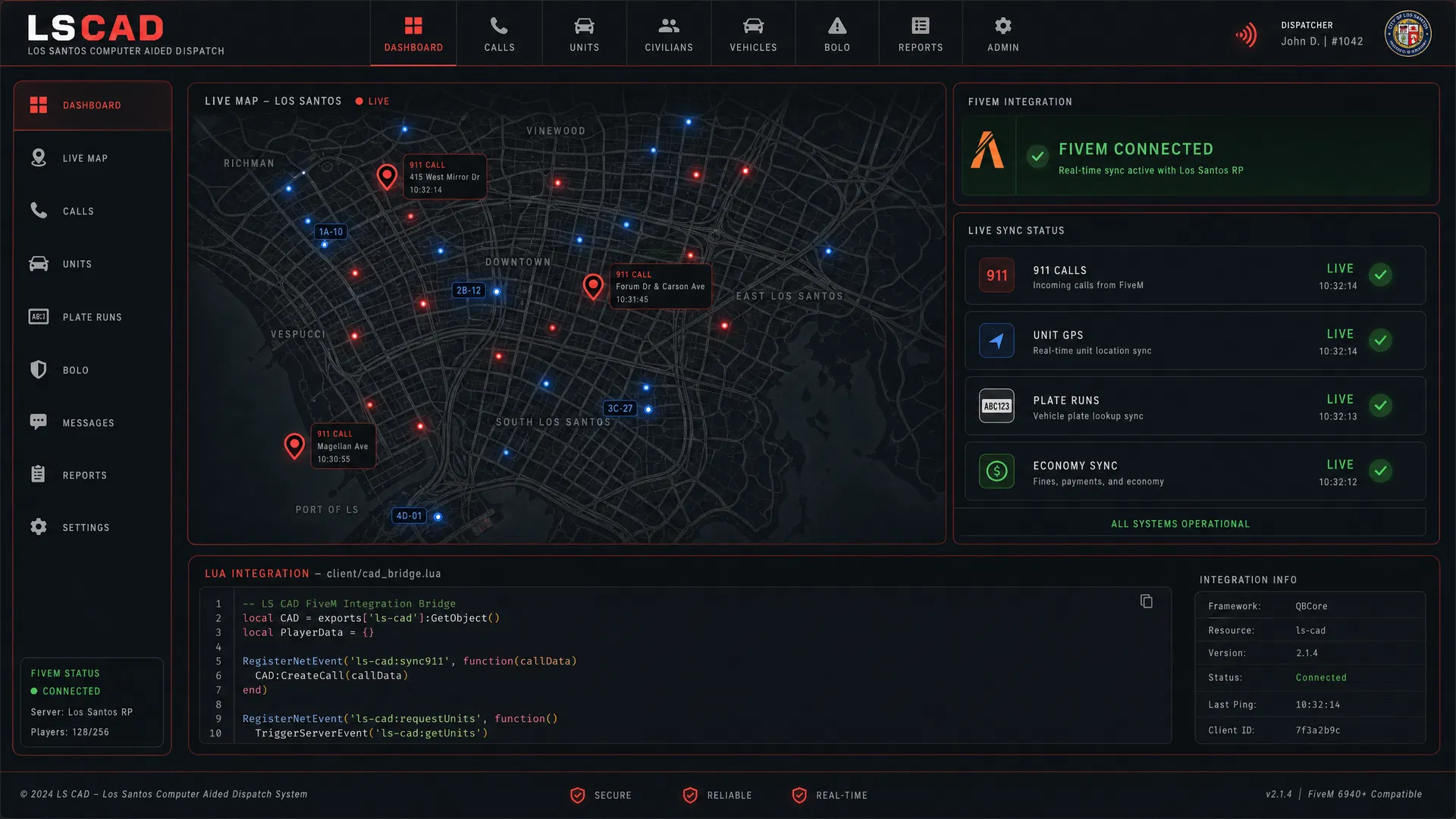Open Admin gear icon in top navigation

(1003, 26)
